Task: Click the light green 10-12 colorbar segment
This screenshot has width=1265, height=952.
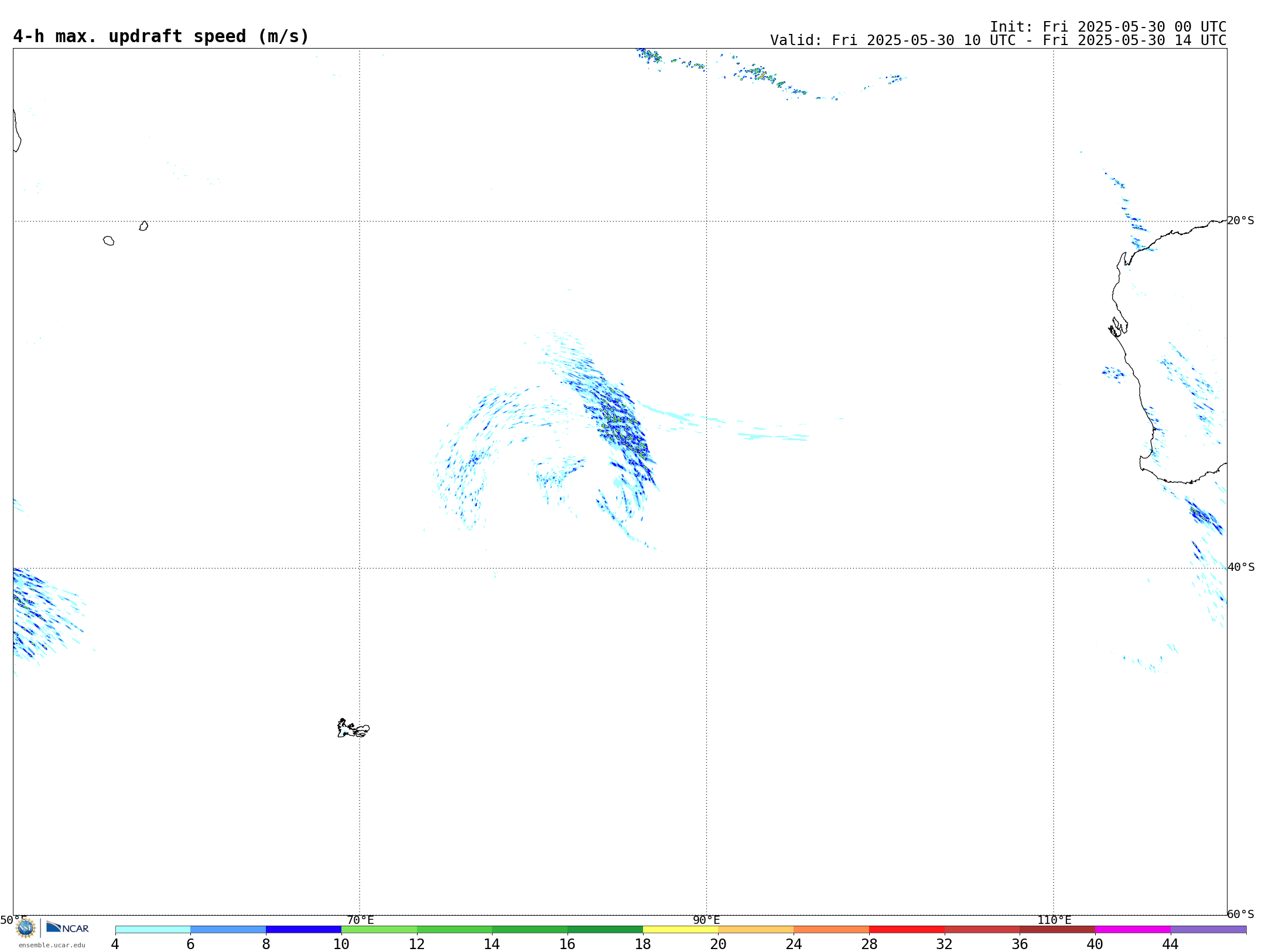Action: coord(379,929)
